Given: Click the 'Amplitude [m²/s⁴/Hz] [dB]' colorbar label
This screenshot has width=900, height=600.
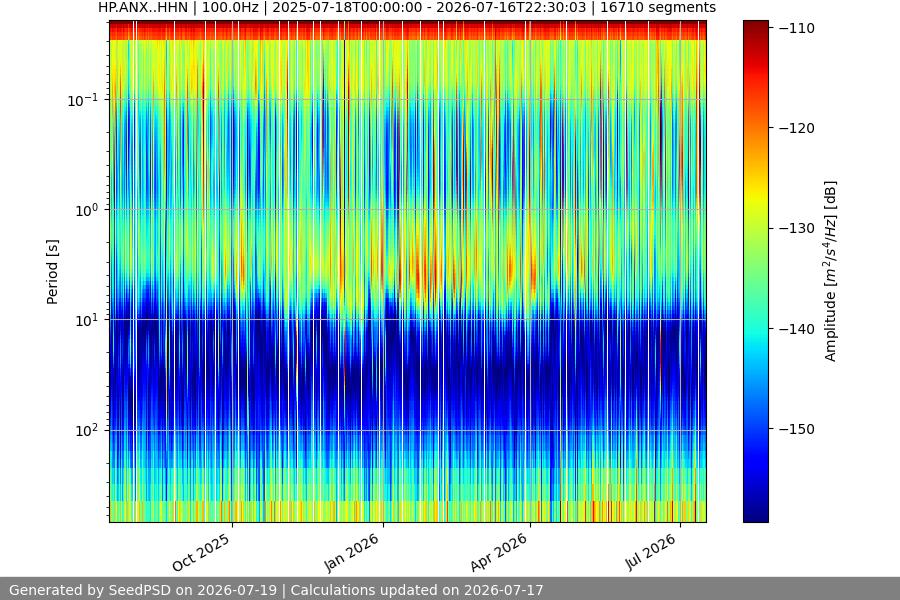Looking at the screenshot, I should pyautogui.click(x=830, y=271).
